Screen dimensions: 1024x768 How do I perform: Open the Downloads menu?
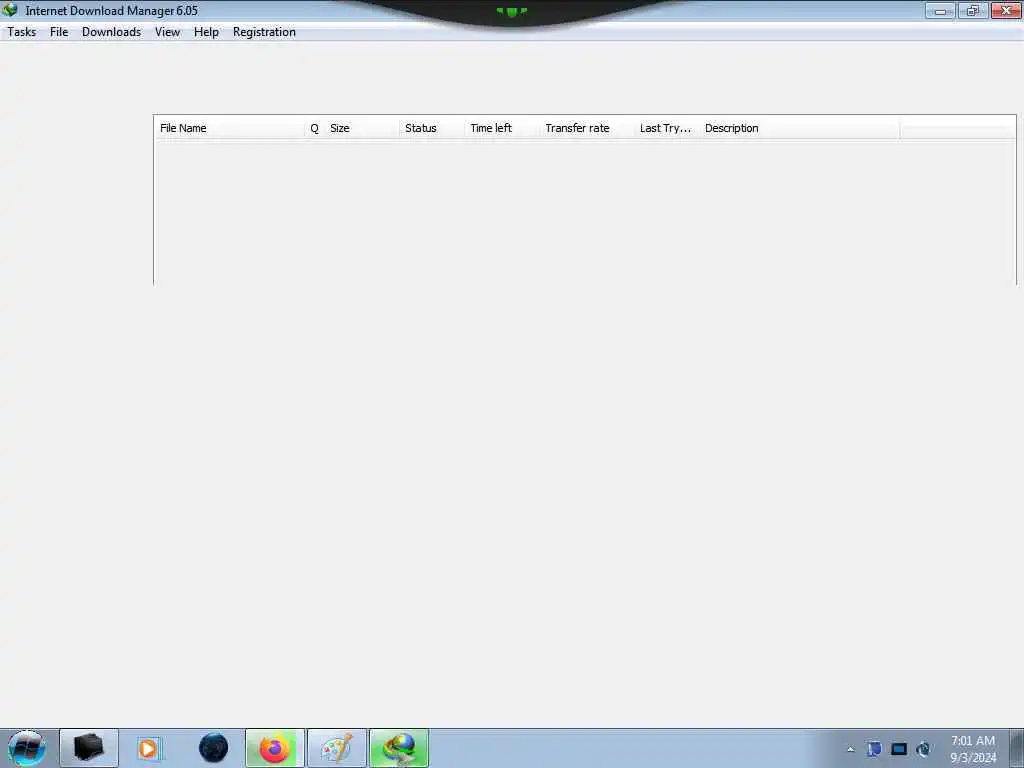(111, 32)
